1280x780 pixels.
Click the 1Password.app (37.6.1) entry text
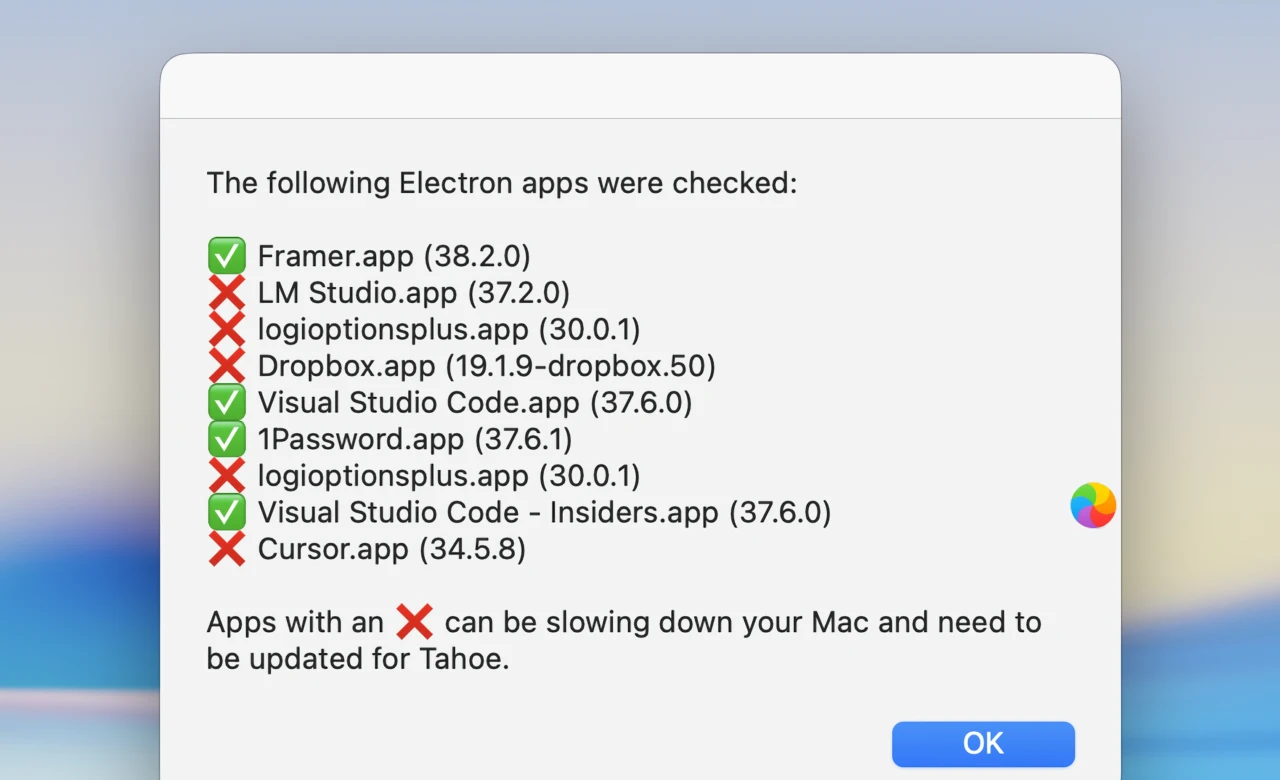point(415,439)
